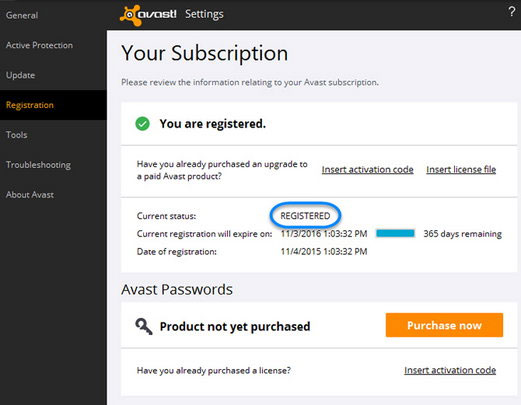Click the registration expiry date value
The height and width of the screenshot is (405, 521).
tap(324, 234)
